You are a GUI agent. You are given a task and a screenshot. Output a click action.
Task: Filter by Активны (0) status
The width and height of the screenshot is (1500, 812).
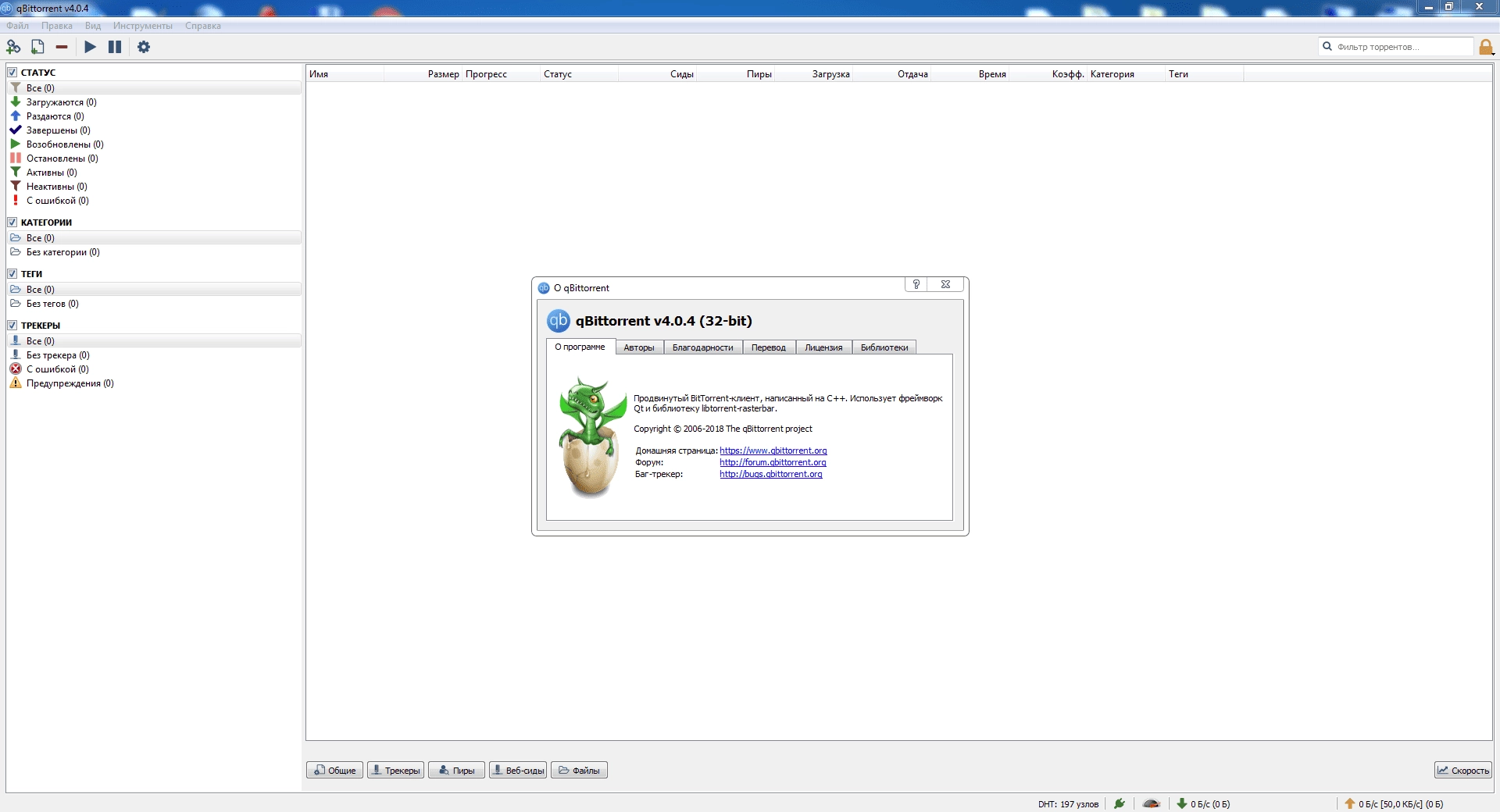point(154,173)
